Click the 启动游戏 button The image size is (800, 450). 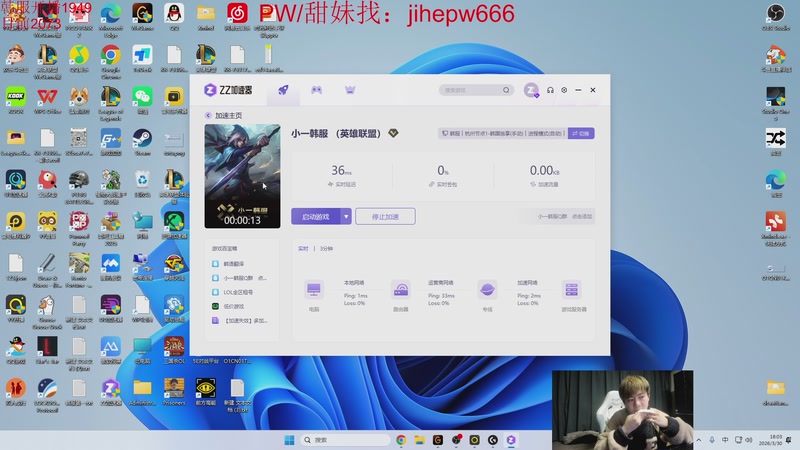pyautogui.click(x=316, y=216)
